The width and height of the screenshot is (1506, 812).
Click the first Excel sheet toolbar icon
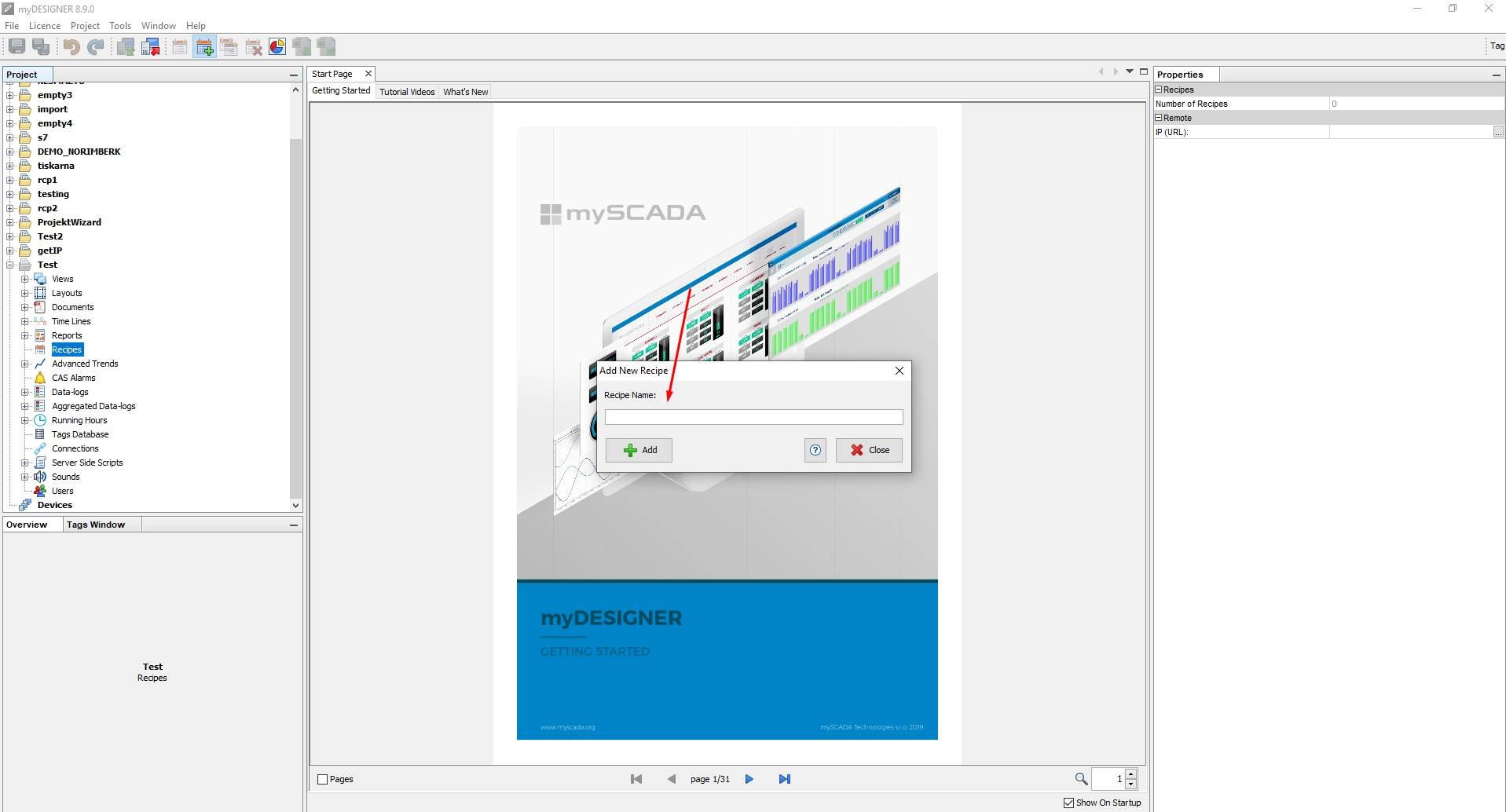coord(302,47)
